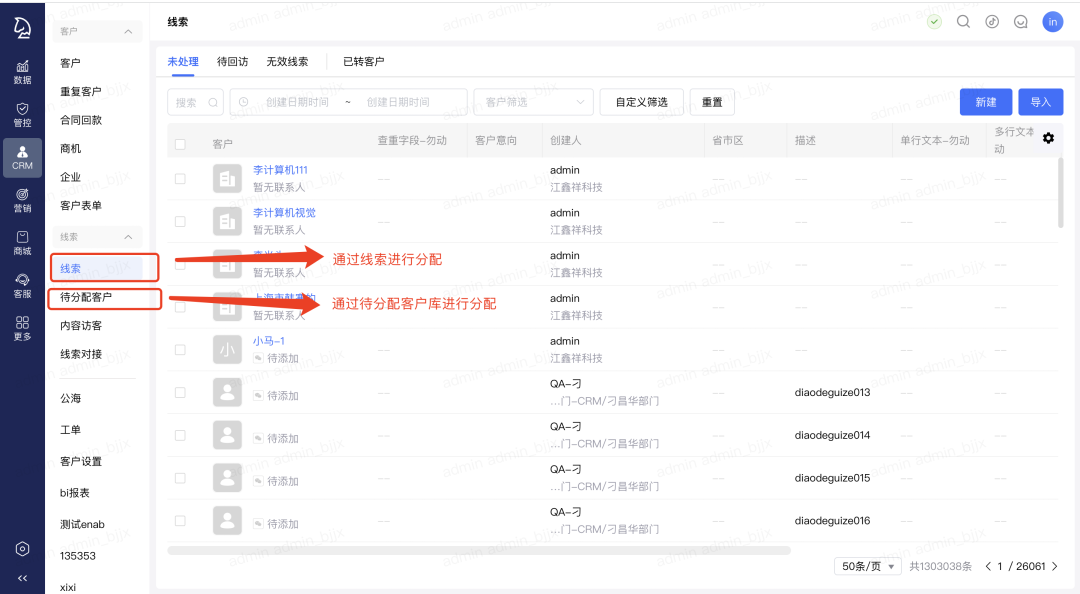The width and height of the screenshot is (1080, 594).
Task: Click the 新建 button
Action: click(x=985, y=102)
